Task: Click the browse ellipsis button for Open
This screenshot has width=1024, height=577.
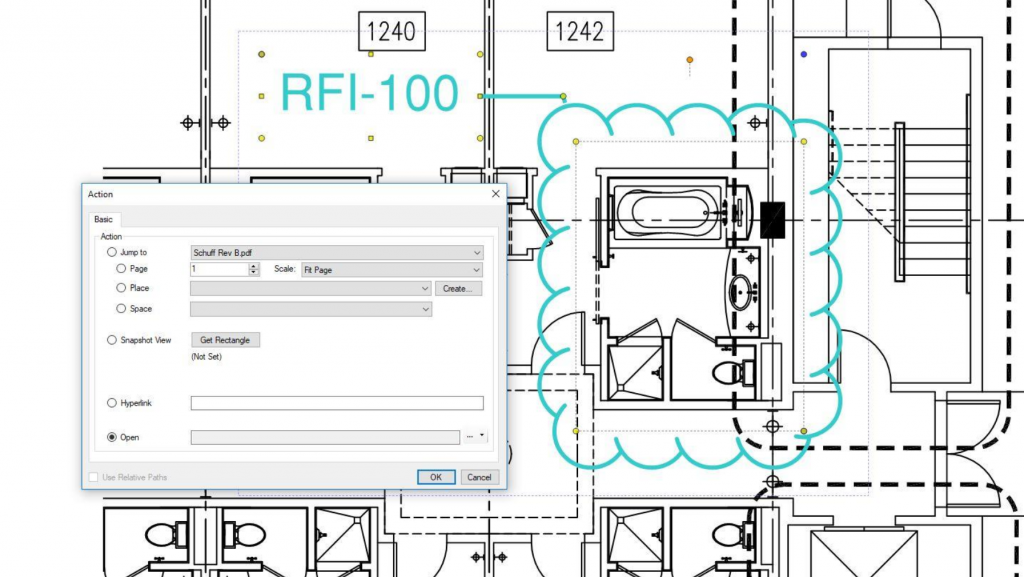Action: 470,437
